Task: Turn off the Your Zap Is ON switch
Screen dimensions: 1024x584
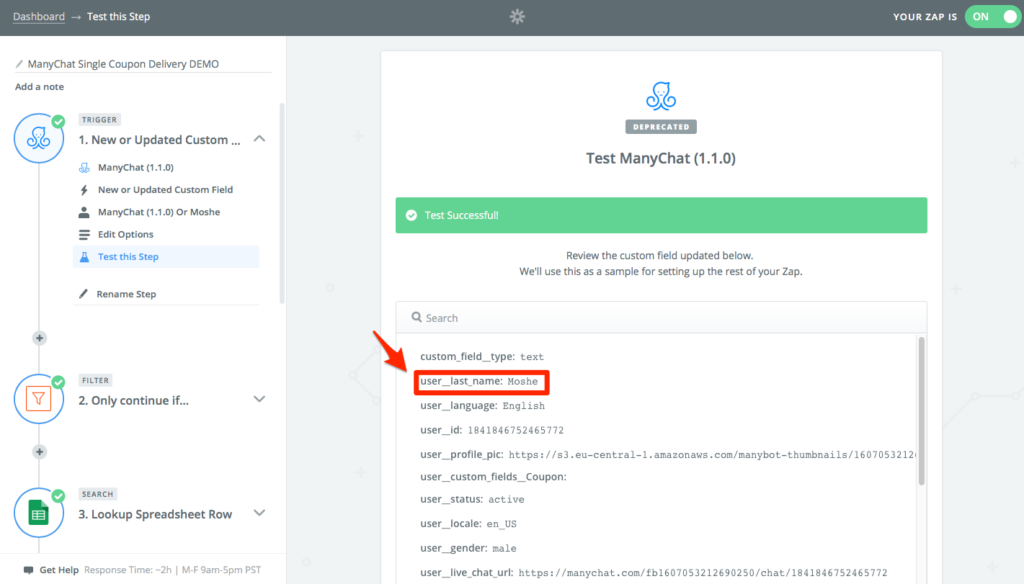Action: 993,16
